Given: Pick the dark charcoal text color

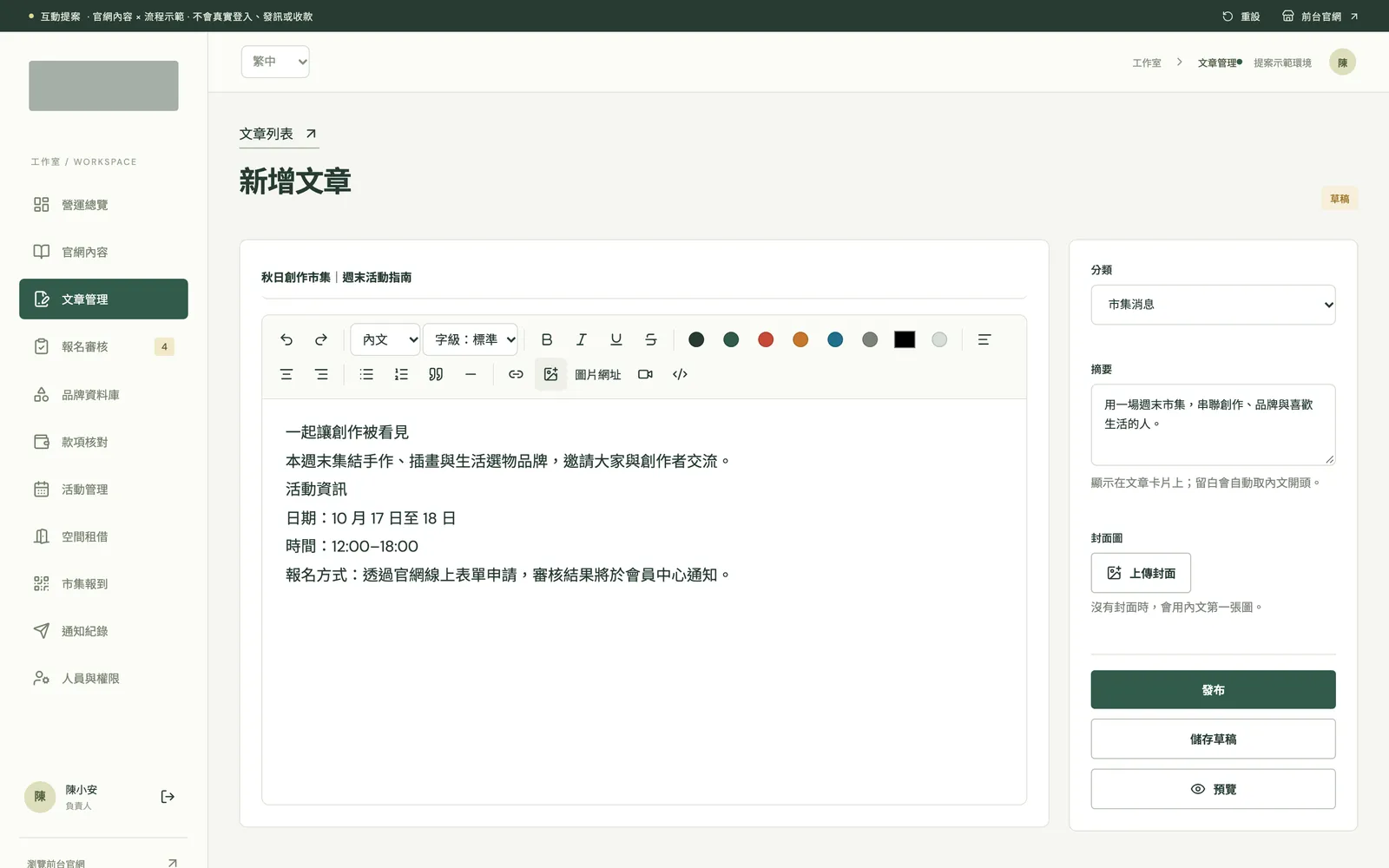Looking at the screenshot, I should point(696,339).
